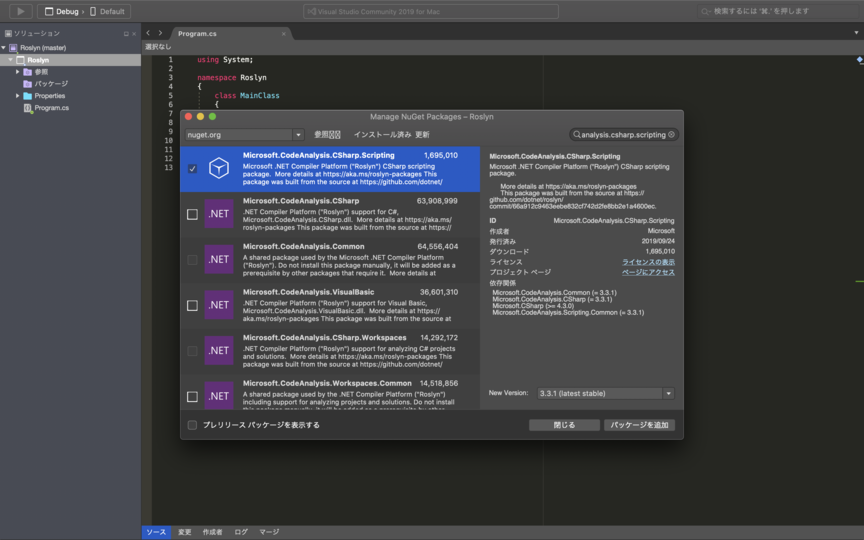This screenshot has height=540, width=864.
Task: Uncheck Microsoft.CodeAnalysis.CSharp.Scripting package checkbox
Action: (192, 169)
